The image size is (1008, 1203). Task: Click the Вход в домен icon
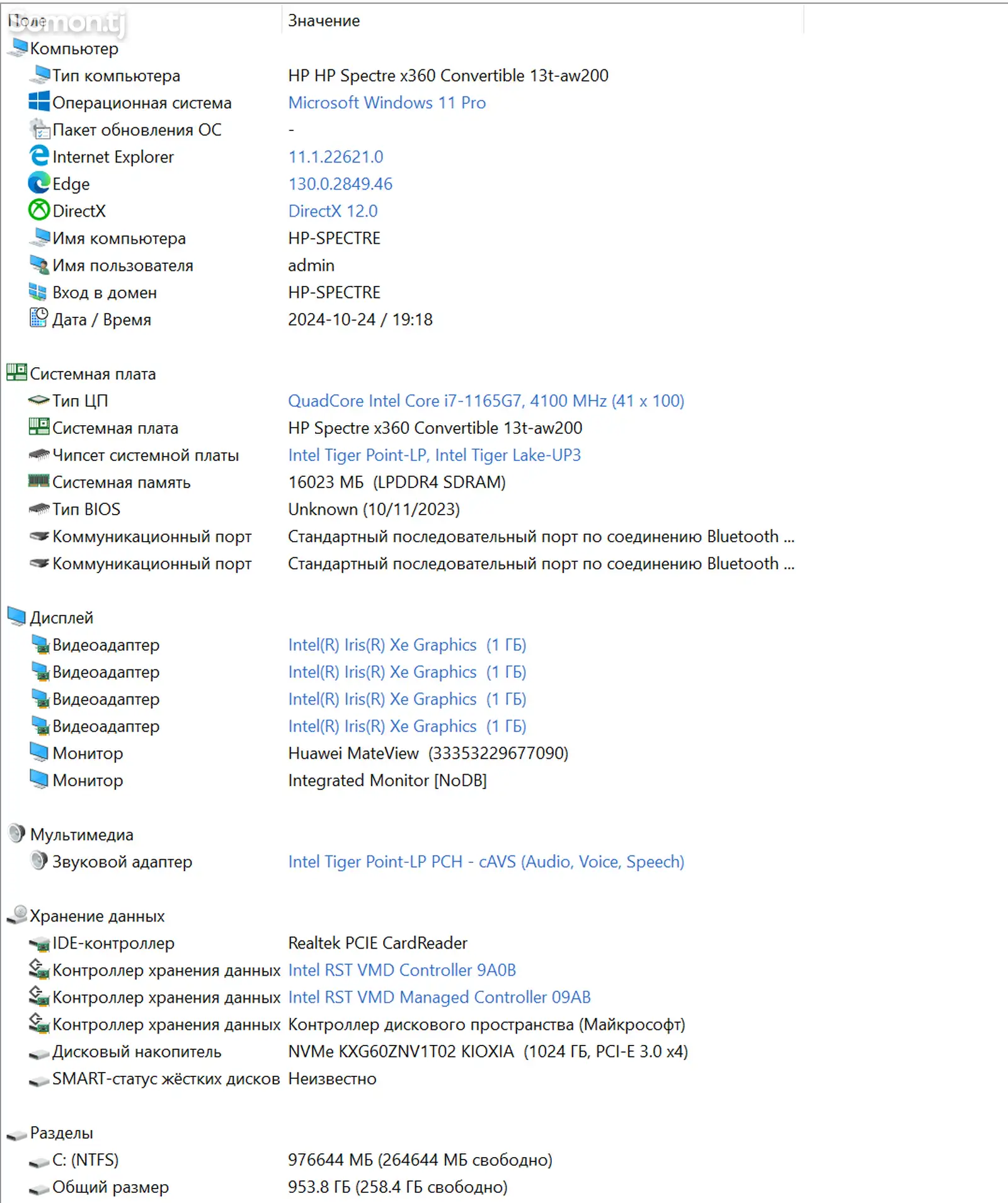click(38, 292)
